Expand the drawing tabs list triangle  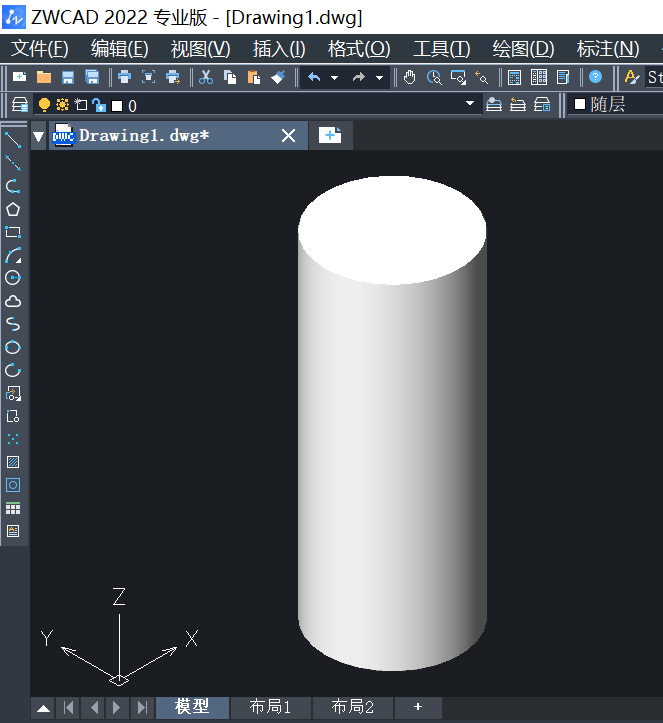coord(38,136)
